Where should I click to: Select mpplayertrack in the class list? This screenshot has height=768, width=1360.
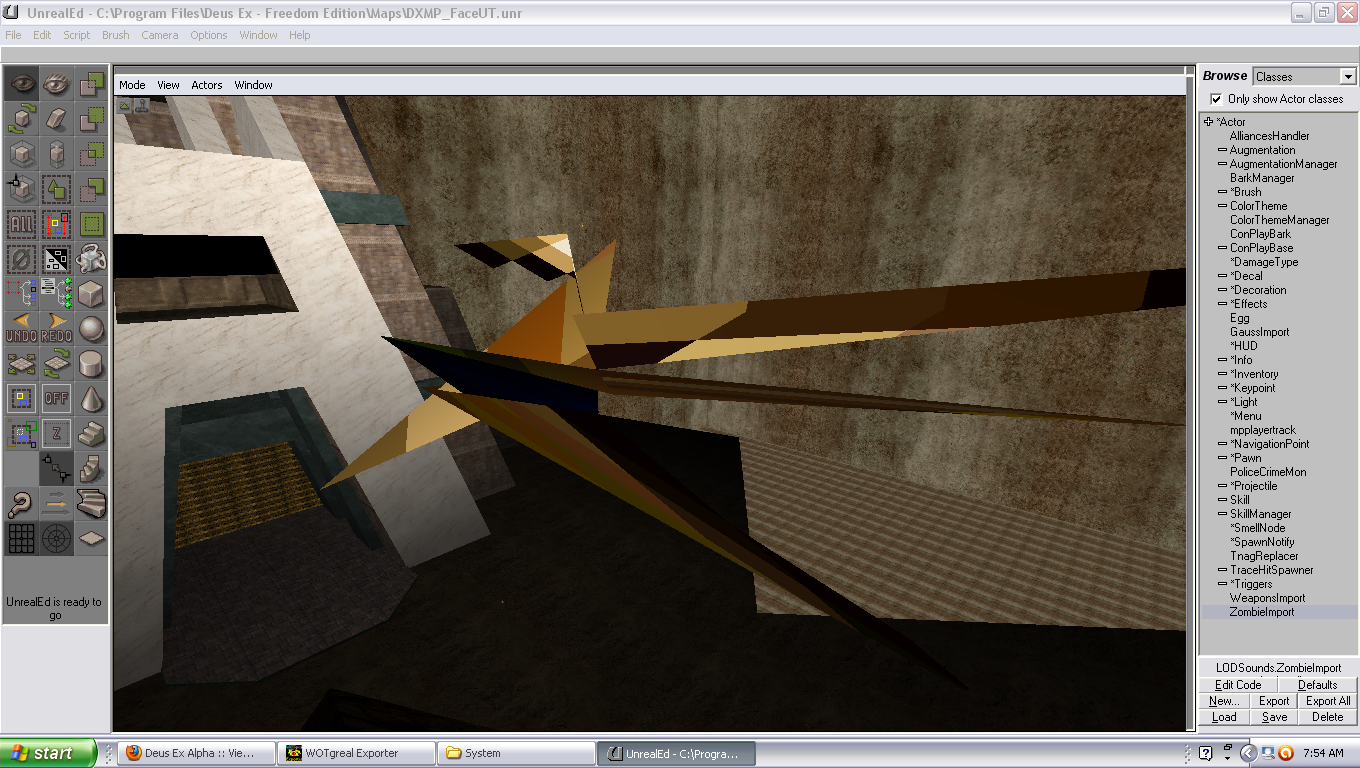(1263, 430)
